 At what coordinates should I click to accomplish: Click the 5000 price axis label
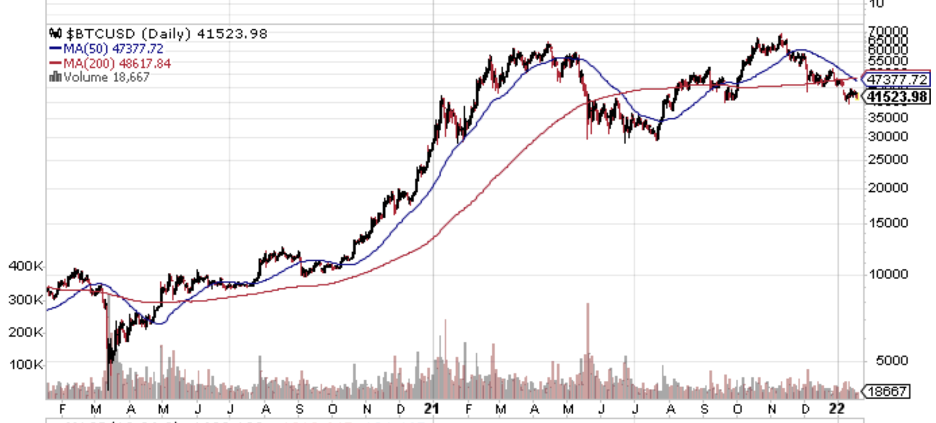click(x=893, y=361)
